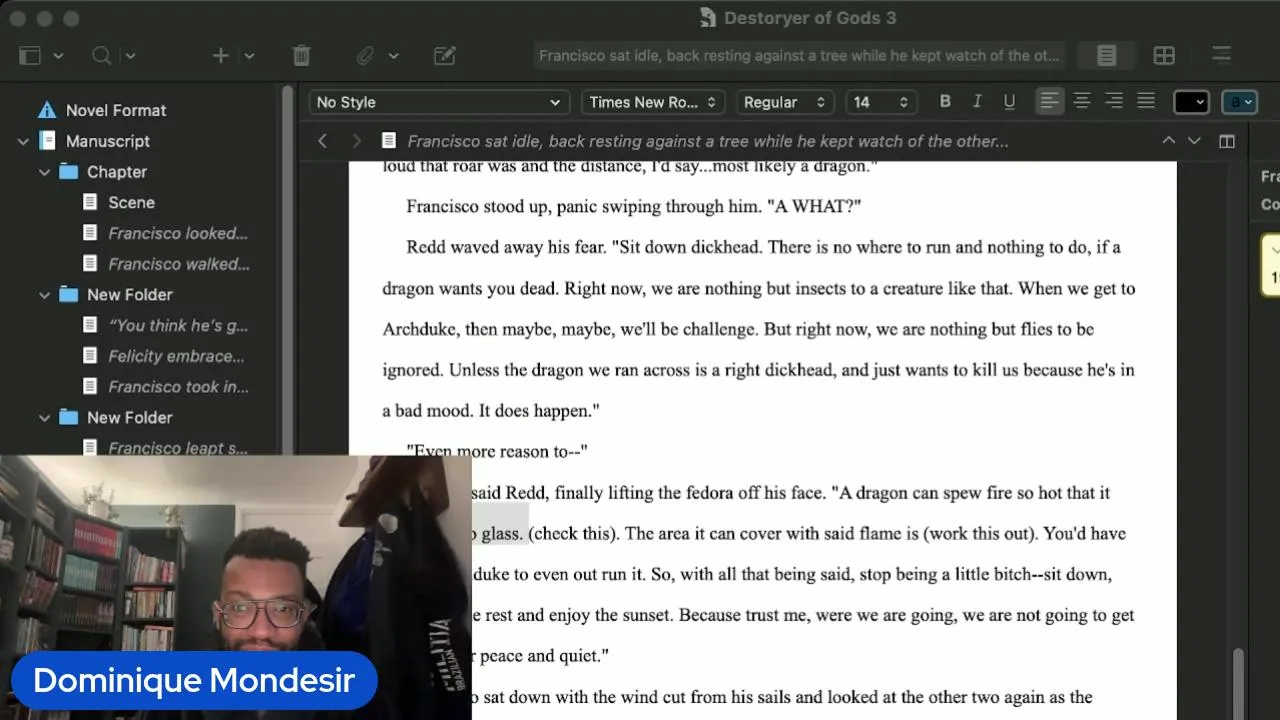Switch to corkboard view mode
1280x720 pixels.
pyautogui.click(x=1164, y=56)
